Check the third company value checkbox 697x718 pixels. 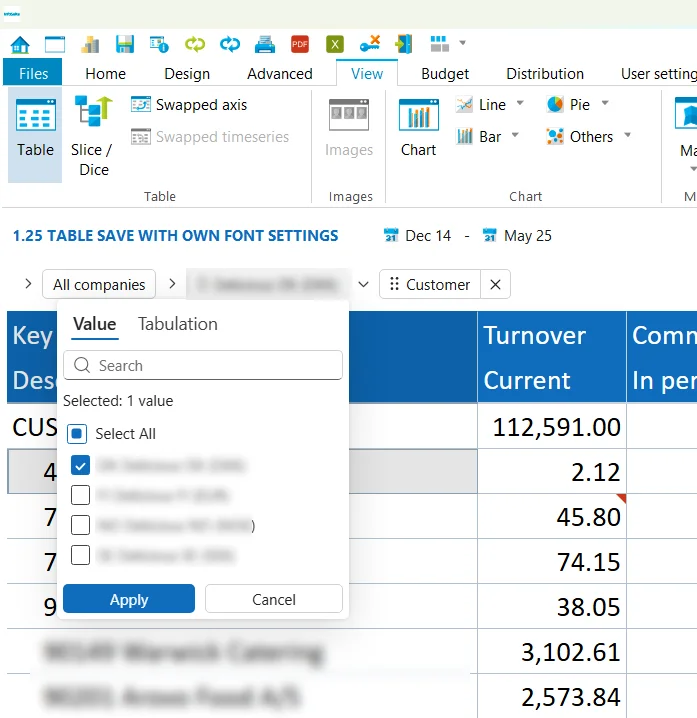click(x=81, y=525)
